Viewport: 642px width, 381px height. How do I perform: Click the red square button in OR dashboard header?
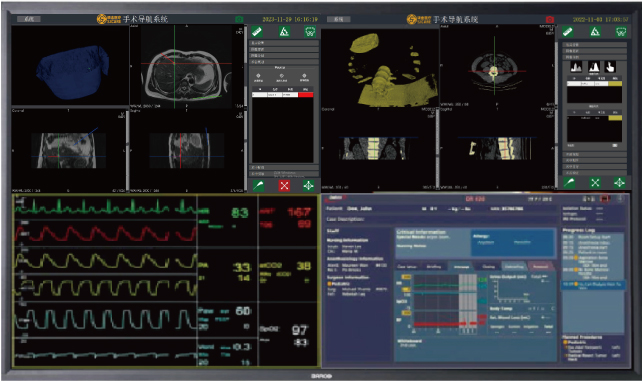tap(604, 199)
